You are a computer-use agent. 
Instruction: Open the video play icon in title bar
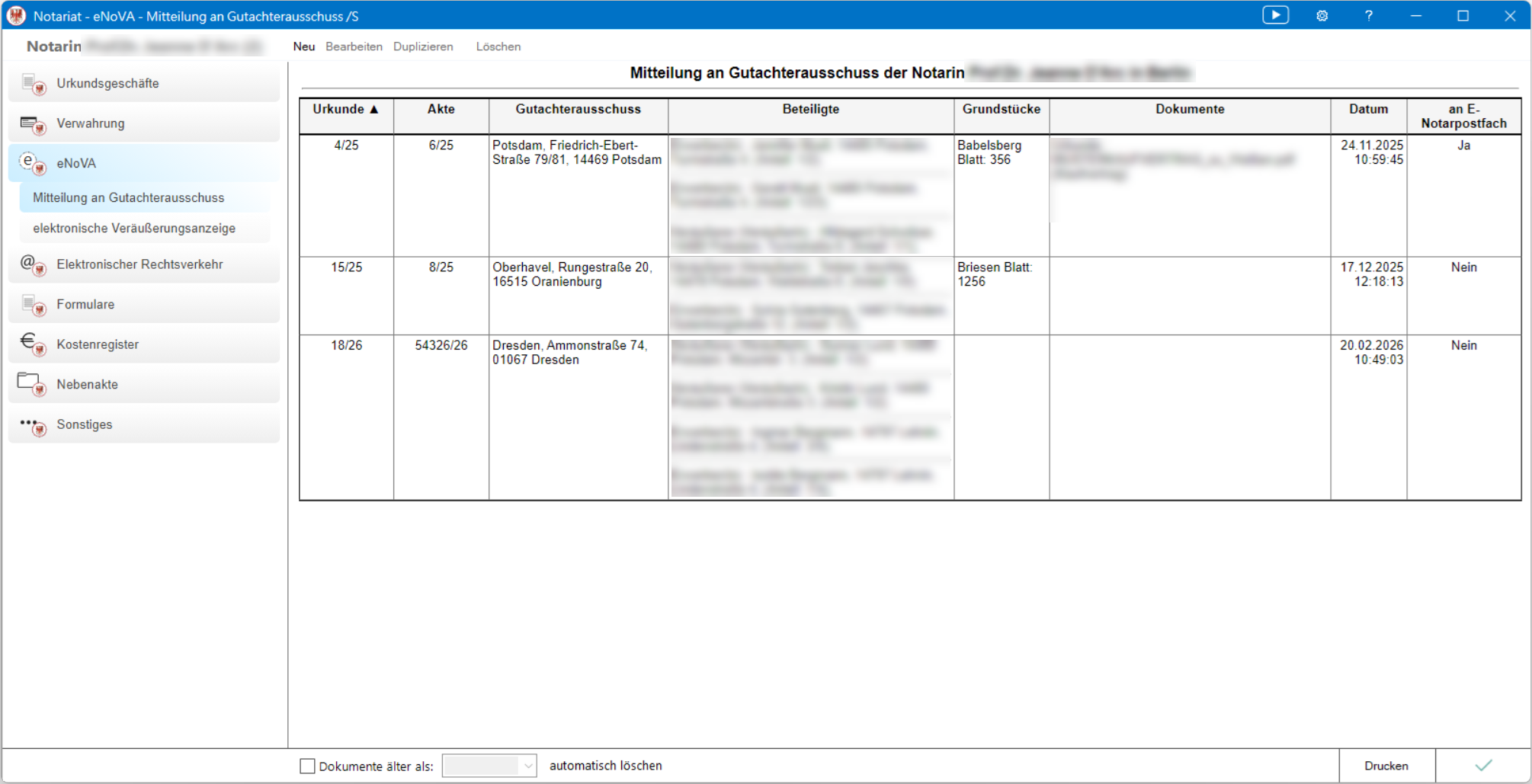(1275, 15)
